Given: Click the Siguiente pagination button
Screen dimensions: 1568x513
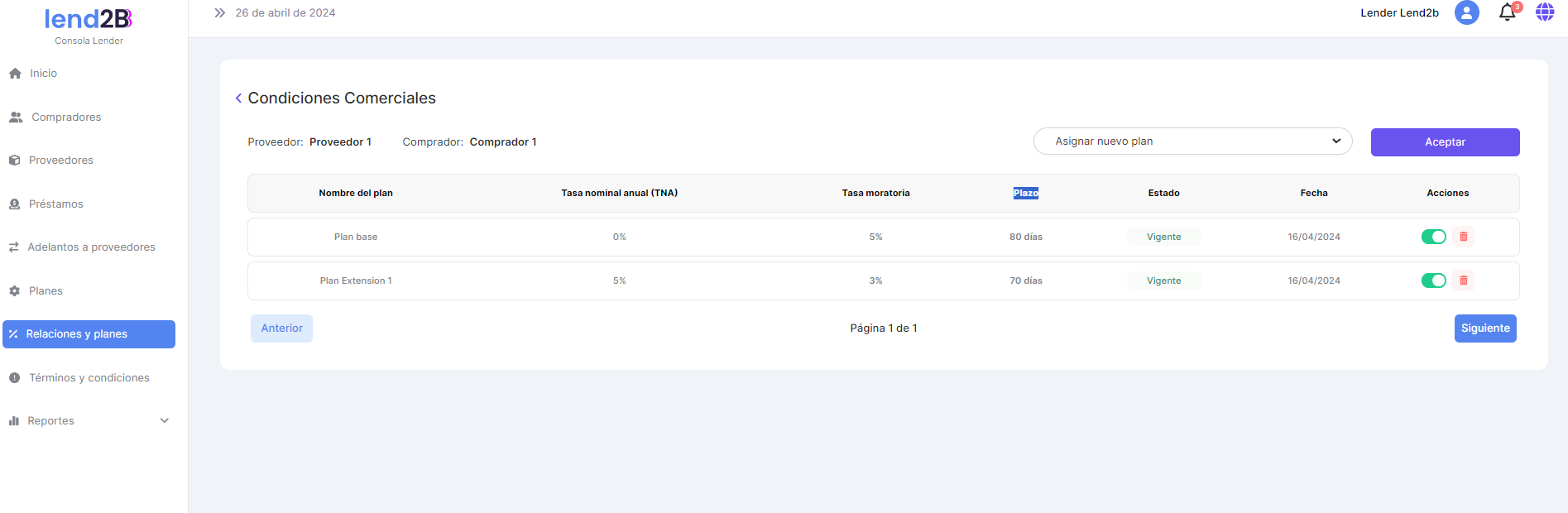Looking at the screenshot, I should coord(1484,328).
